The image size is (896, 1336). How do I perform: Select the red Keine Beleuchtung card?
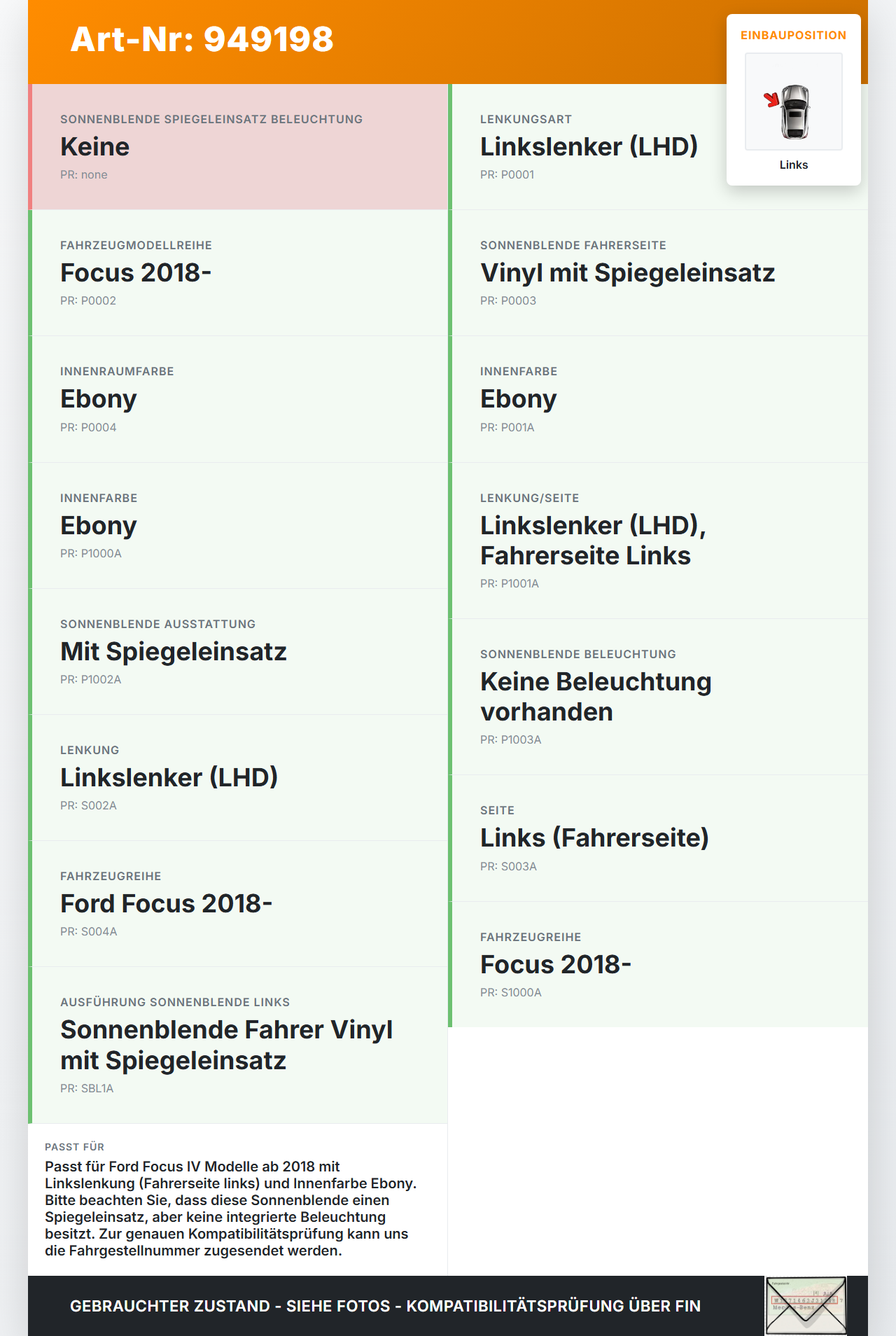(238, 147)
